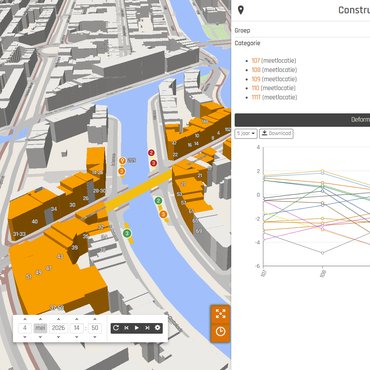Play the time animation
The width and height of the screenshot is (370, 370).
[x=137, y=328]
